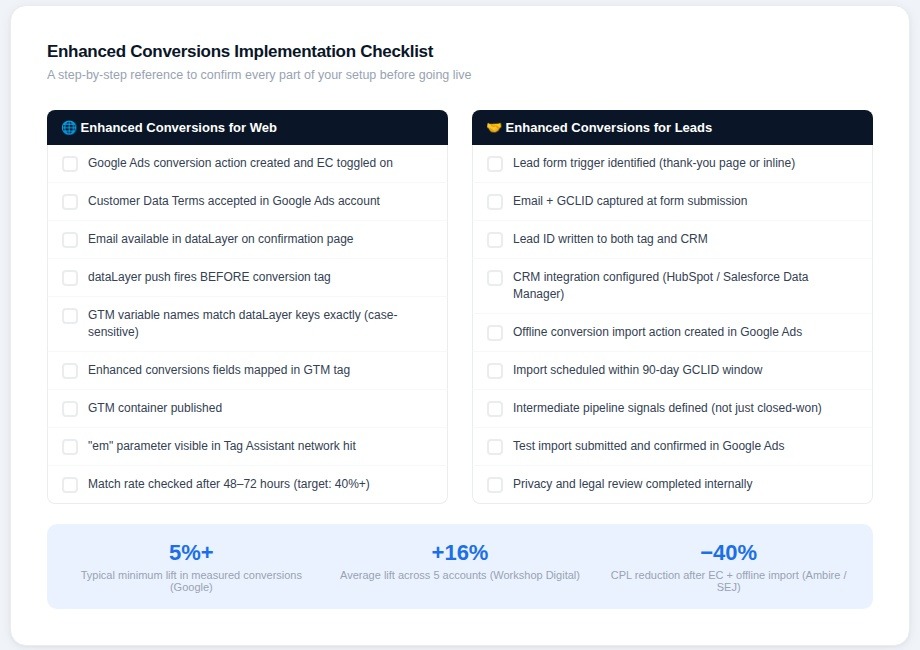The height and width of the screenshot is (650, 920).
Task: Check the "em" parameter visible checkbox
Action: click(x=70, y=447)
